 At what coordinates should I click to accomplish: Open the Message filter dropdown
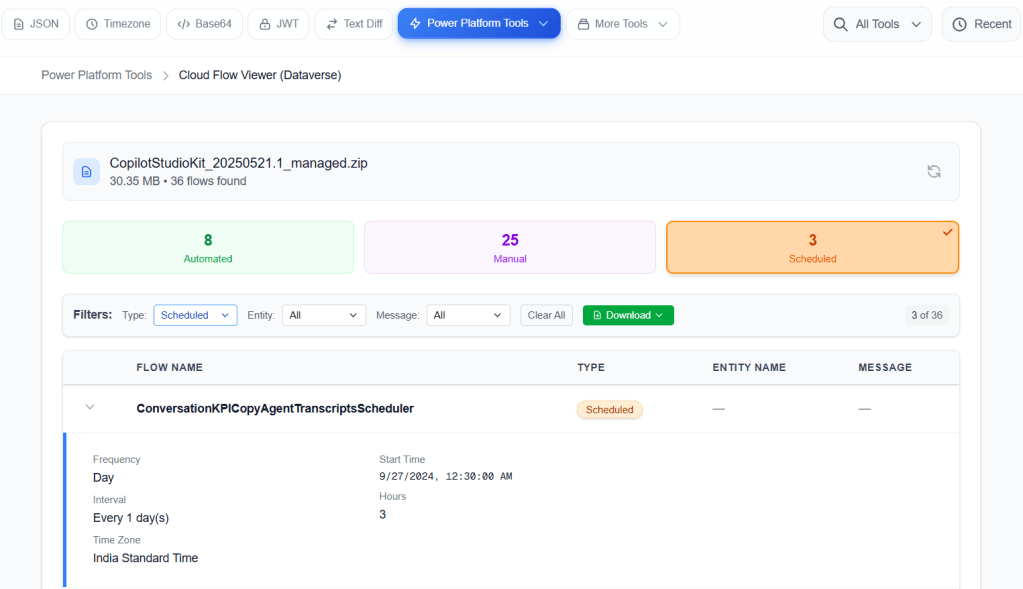tap(468, 315)
